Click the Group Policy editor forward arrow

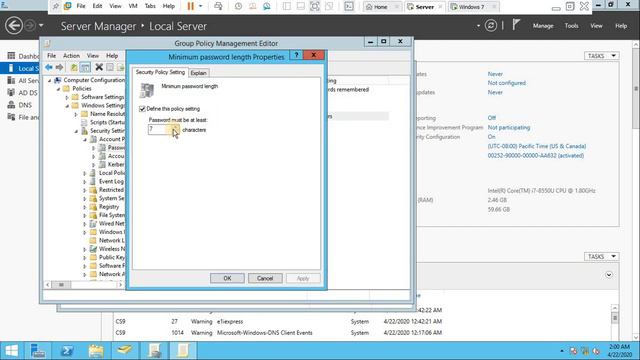coord(60,67)
